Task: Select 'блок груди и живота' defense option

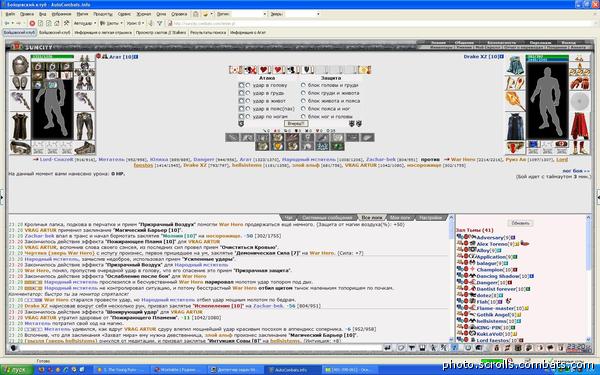Action: click(x=303, y=93)
